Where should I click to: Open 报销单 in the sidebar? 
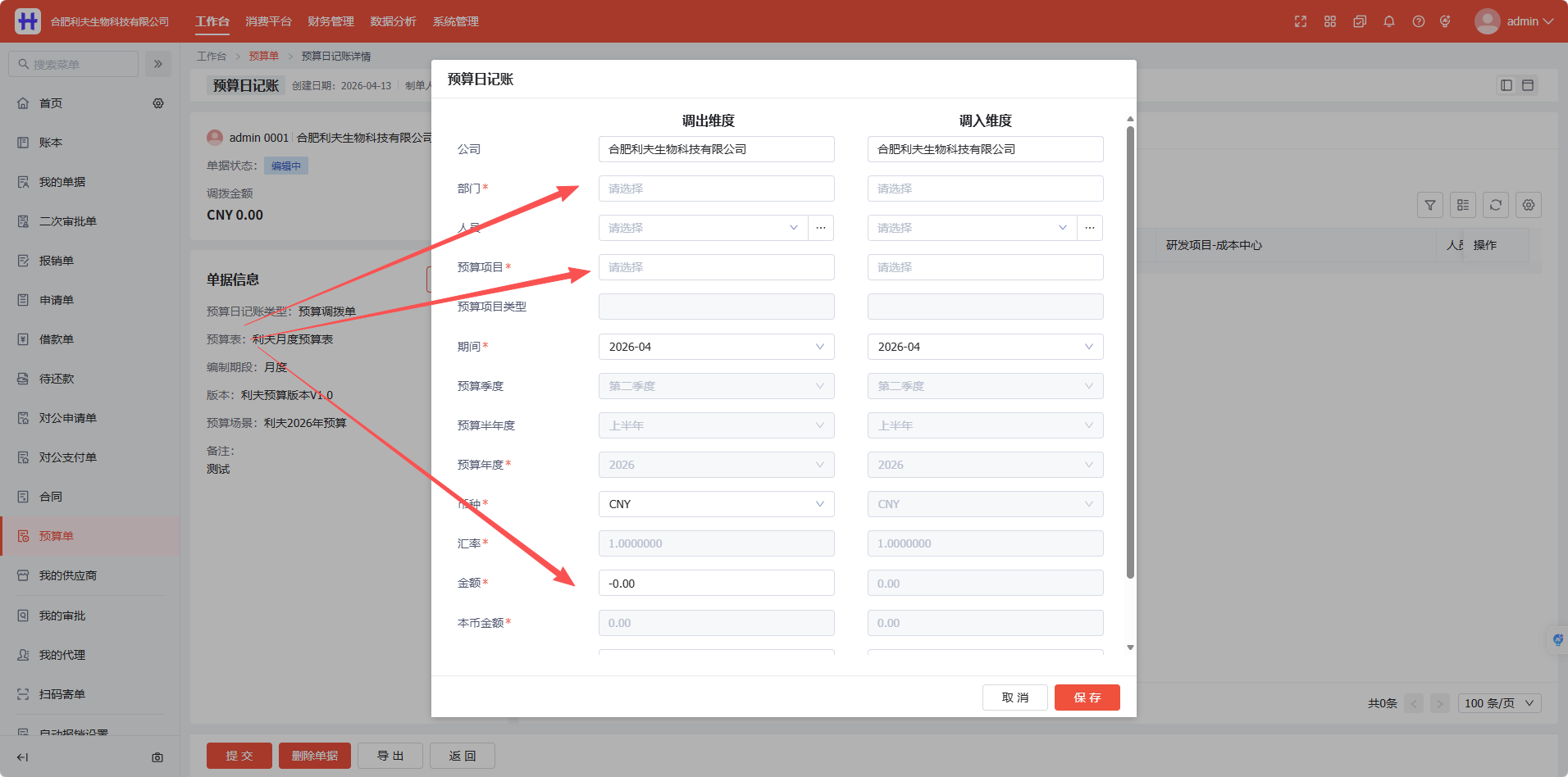[57, 261]
